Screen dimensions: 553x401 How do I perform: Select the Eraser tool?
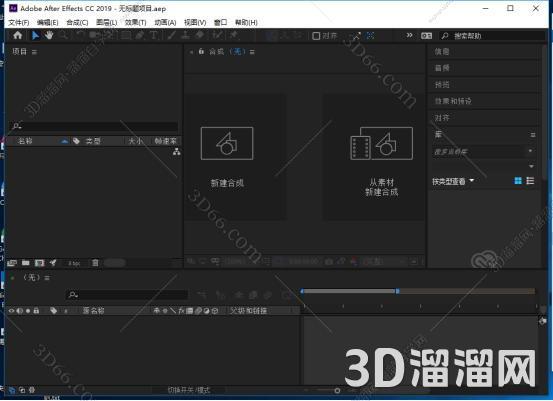click(200, 35)
